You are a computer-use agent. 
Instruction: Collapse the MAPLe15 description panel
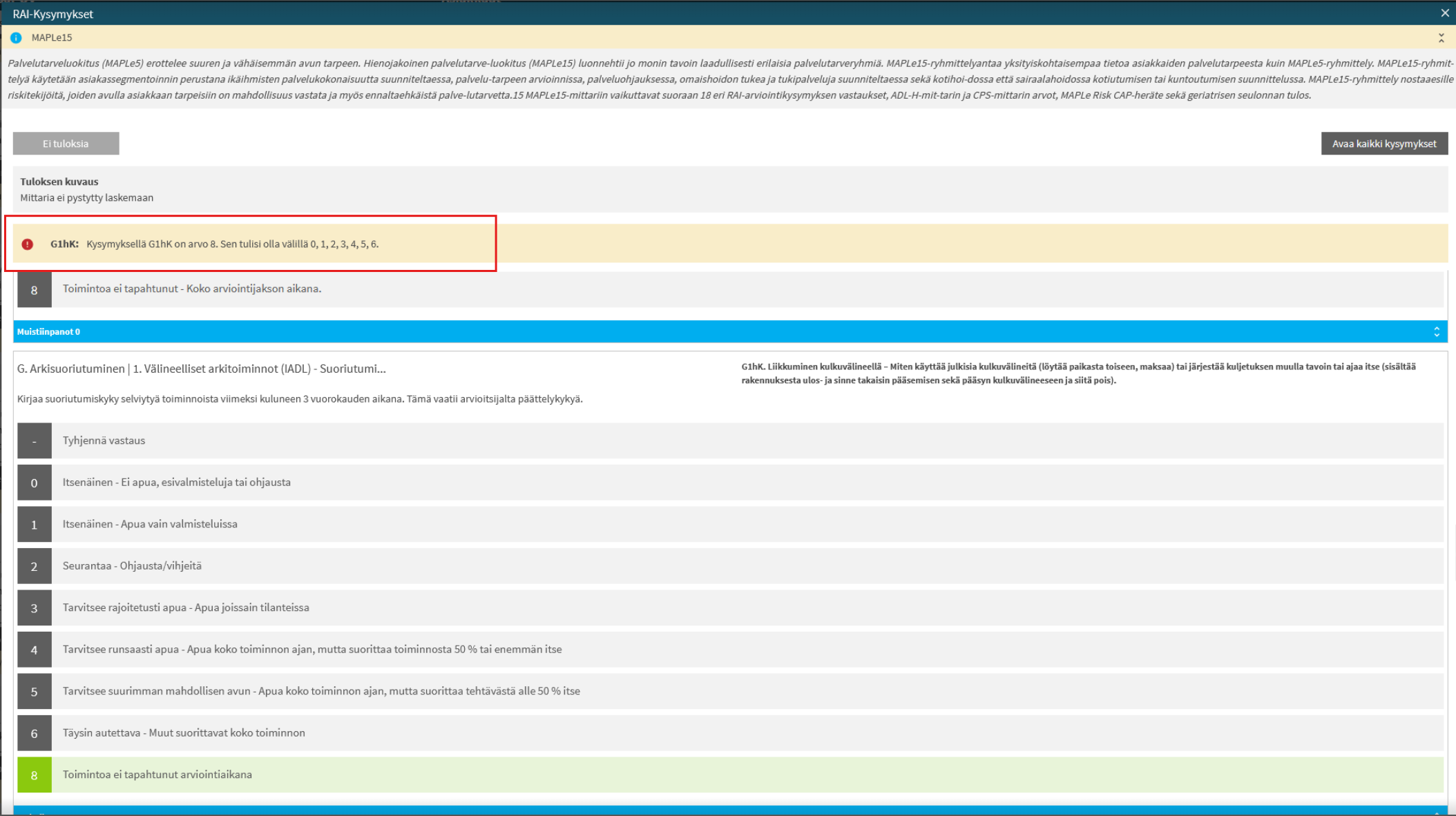pos(1441,38)
